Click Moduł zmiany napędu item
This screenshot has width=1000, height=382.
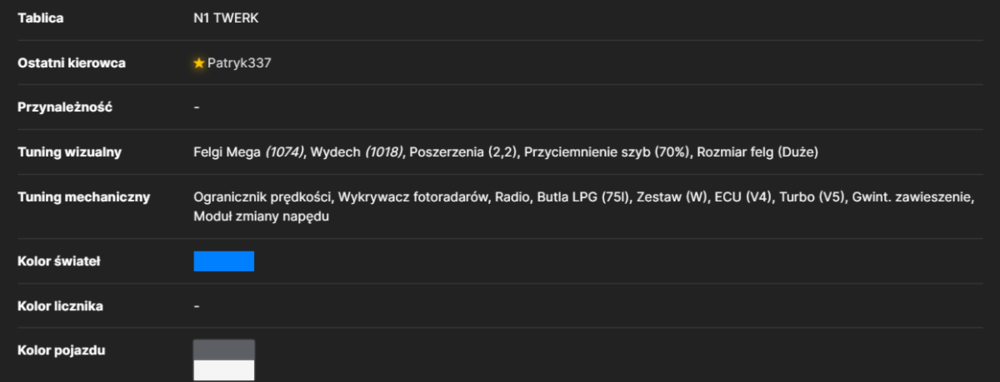tap(261, 216)
